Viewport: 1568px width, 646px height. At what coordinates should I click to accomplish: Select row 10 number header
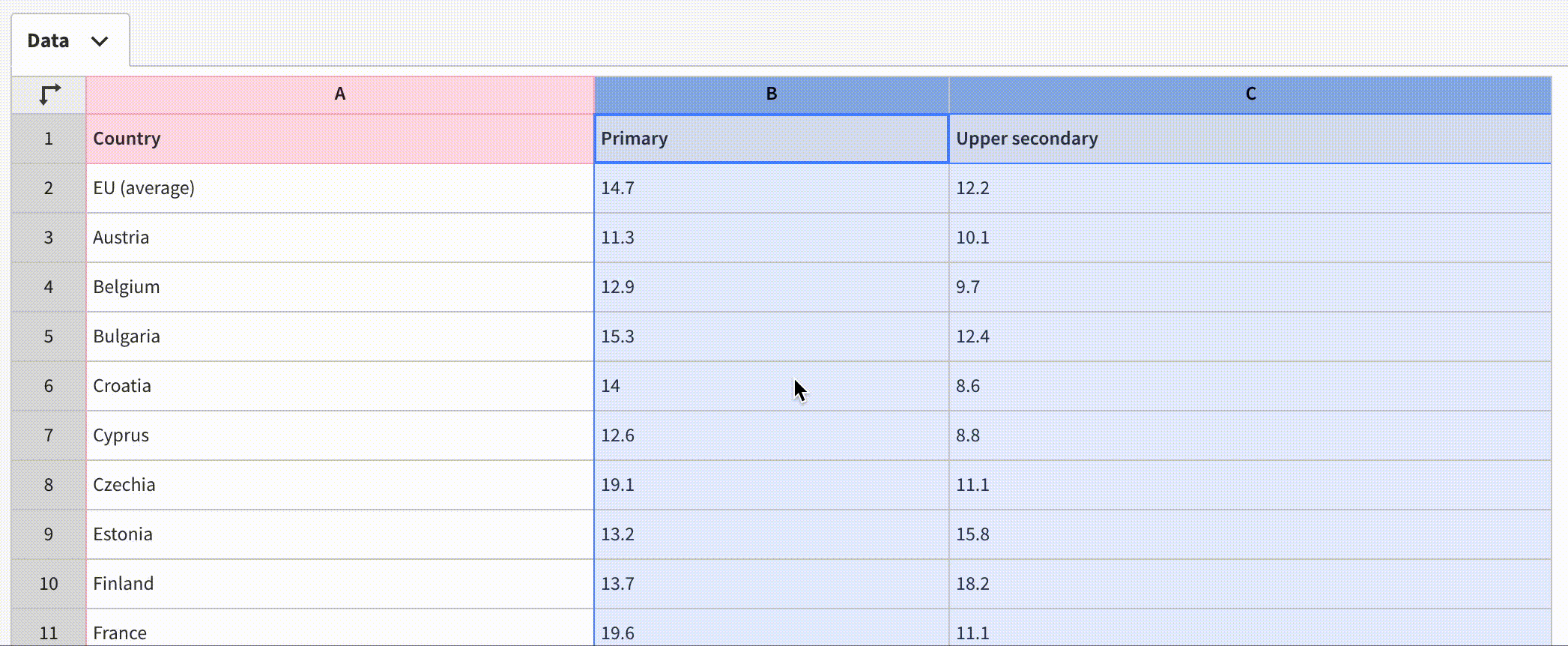coord(49,584)
